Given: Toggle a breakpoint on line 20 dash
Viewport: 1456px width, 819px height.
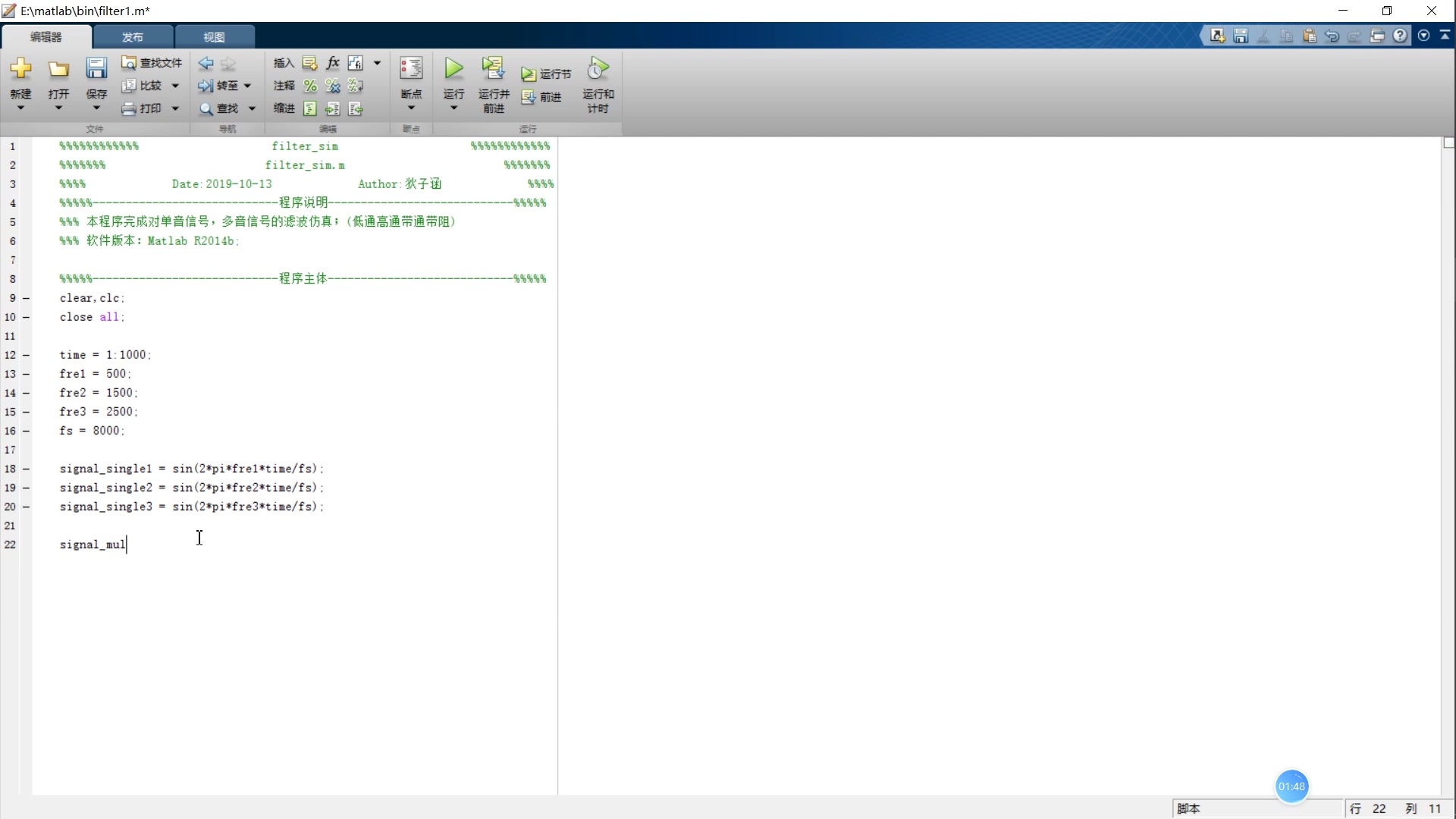Looking at the screenshot, I should tap(26, 507).
